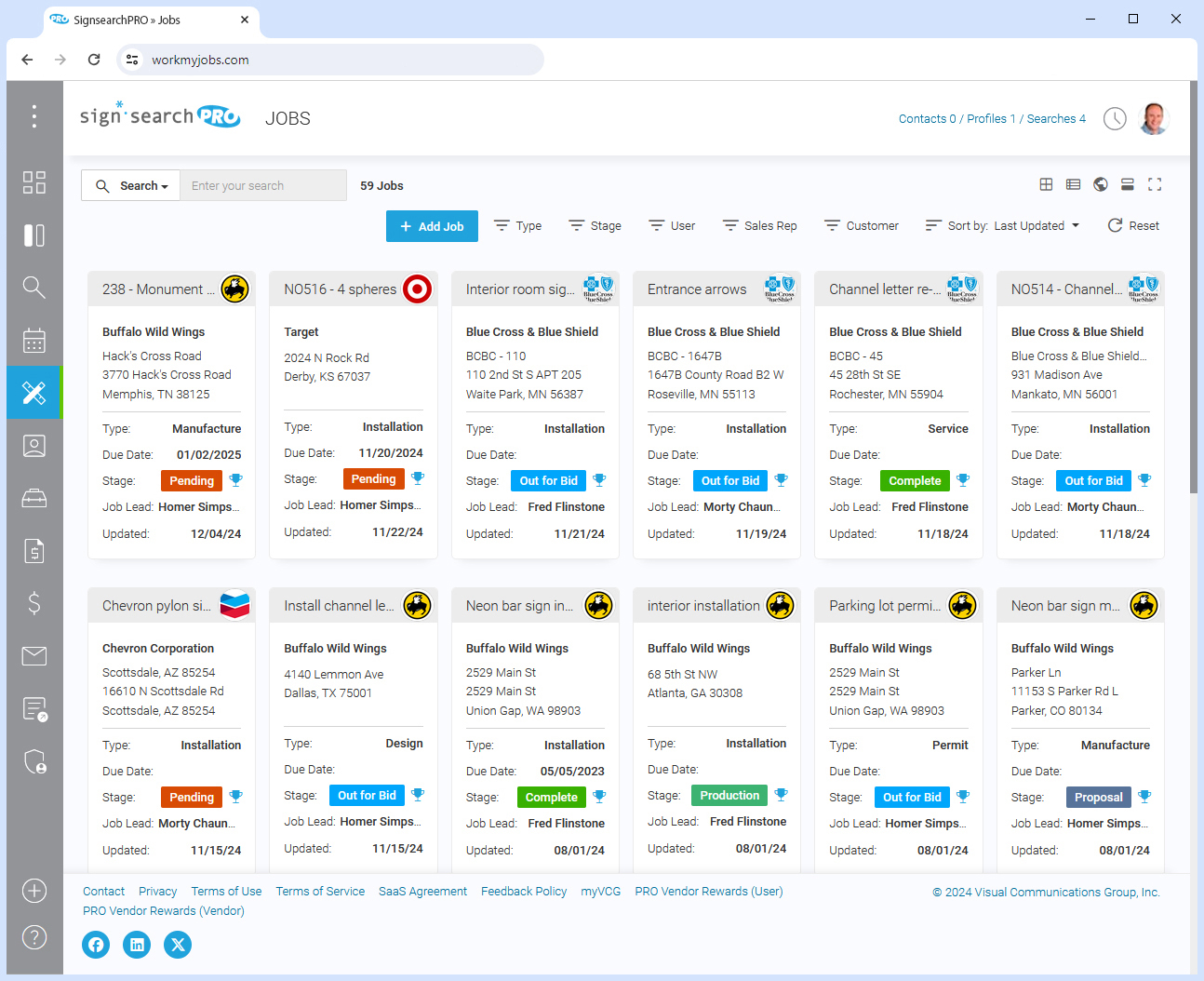Open the myVCG footer link
This screenshot has width=1204, height=981.
[x=600, y=891]
